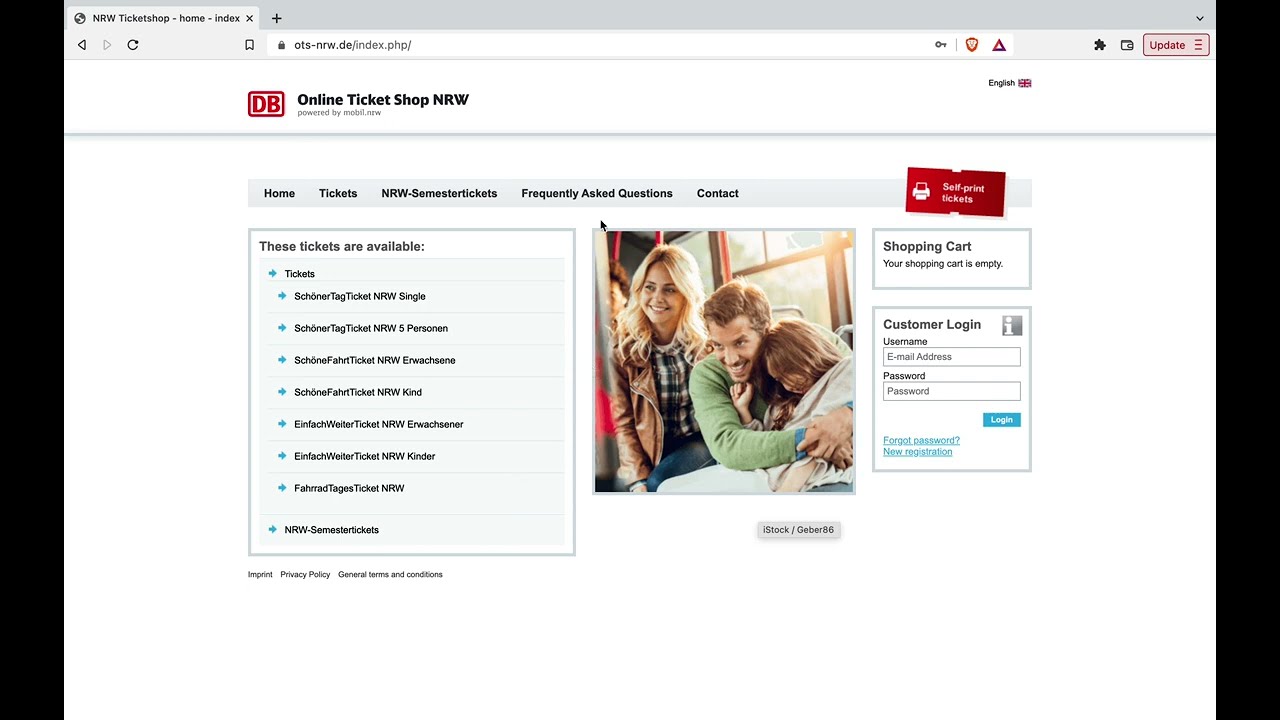The width and height of the screenshot is (1280, 720).
Task: Click the DB logo
Action: coord(266,104)
